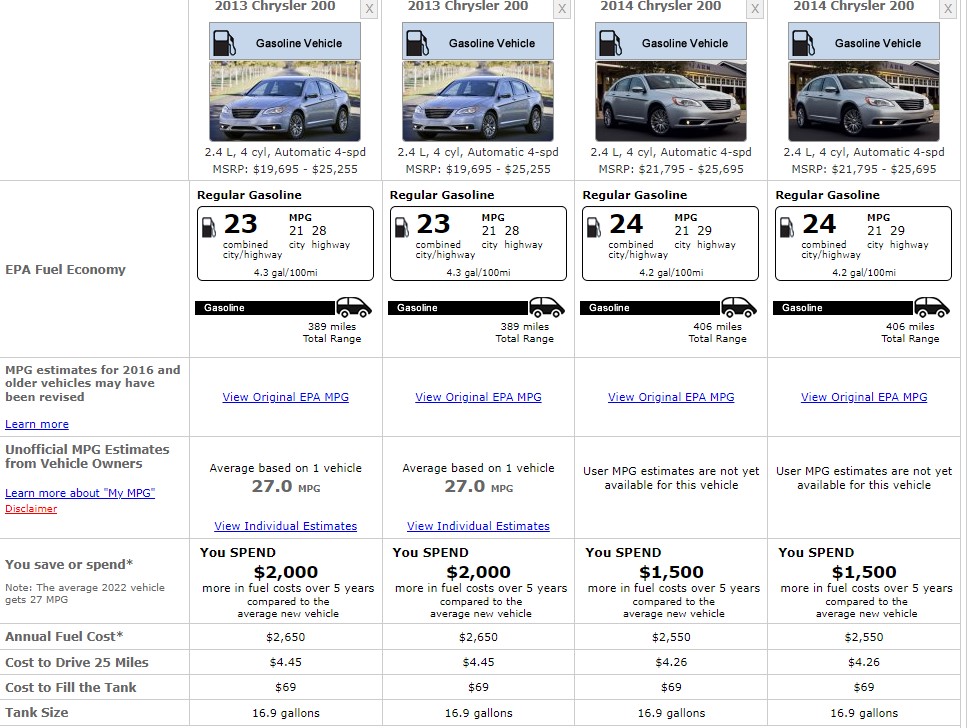The height and width of the screenshot is (728, 967).
Task: Select the Tank Size row label
Action: [37, 713]
